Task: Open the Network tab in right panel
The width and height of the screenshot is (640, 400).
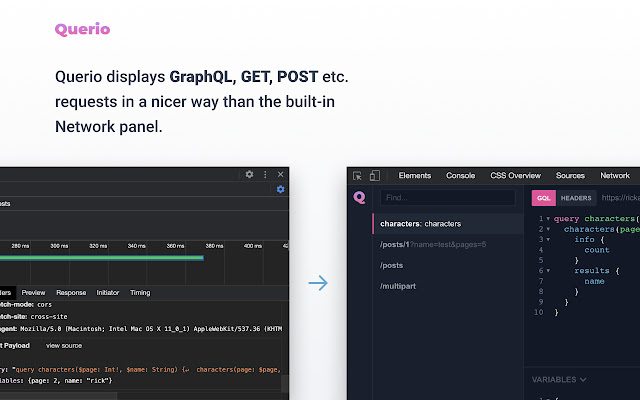Action: pos(615,176)
